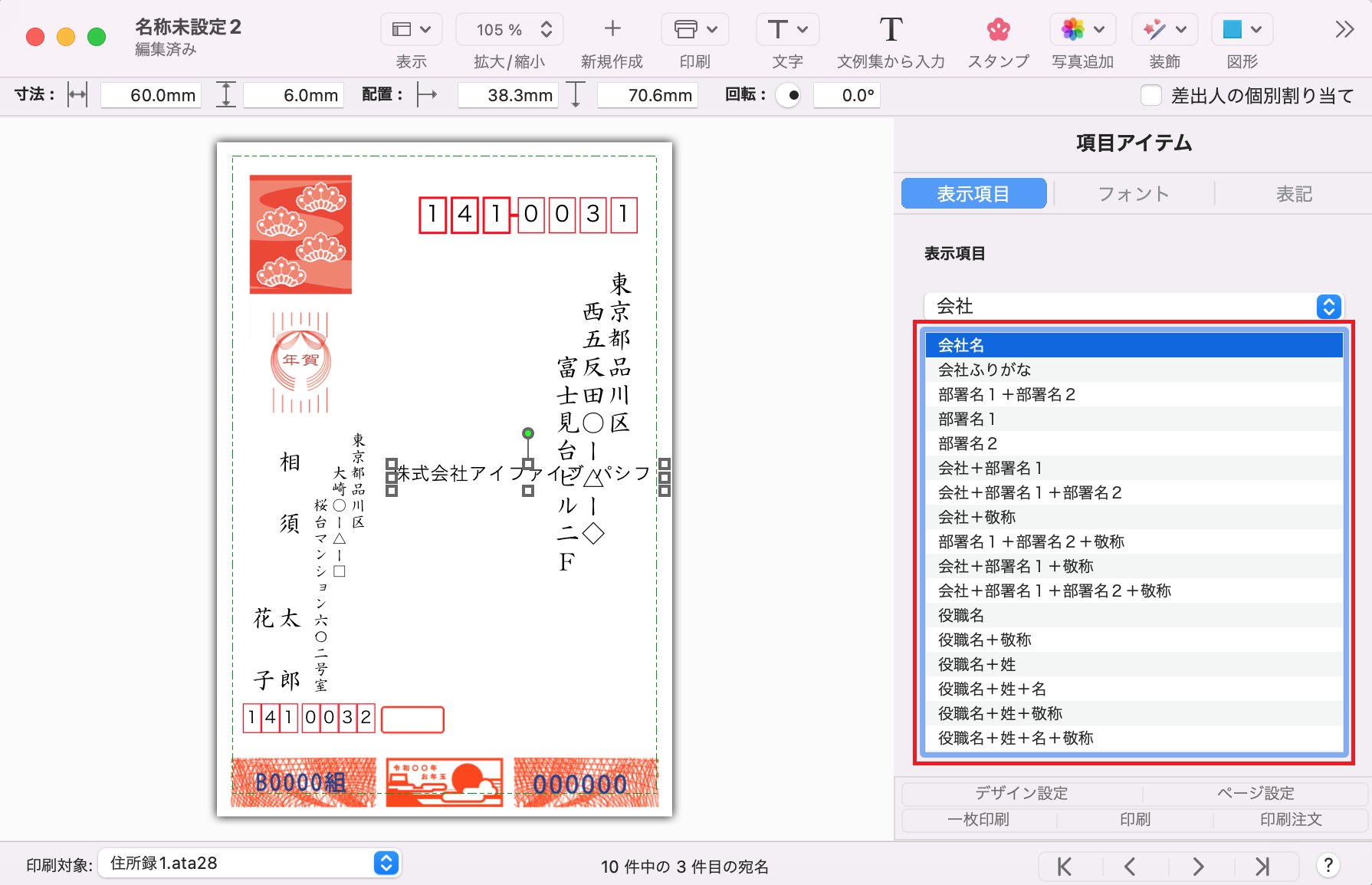
Task: Enable 差出人の個別割り当て checkbox
Action: click(1151, 95)
